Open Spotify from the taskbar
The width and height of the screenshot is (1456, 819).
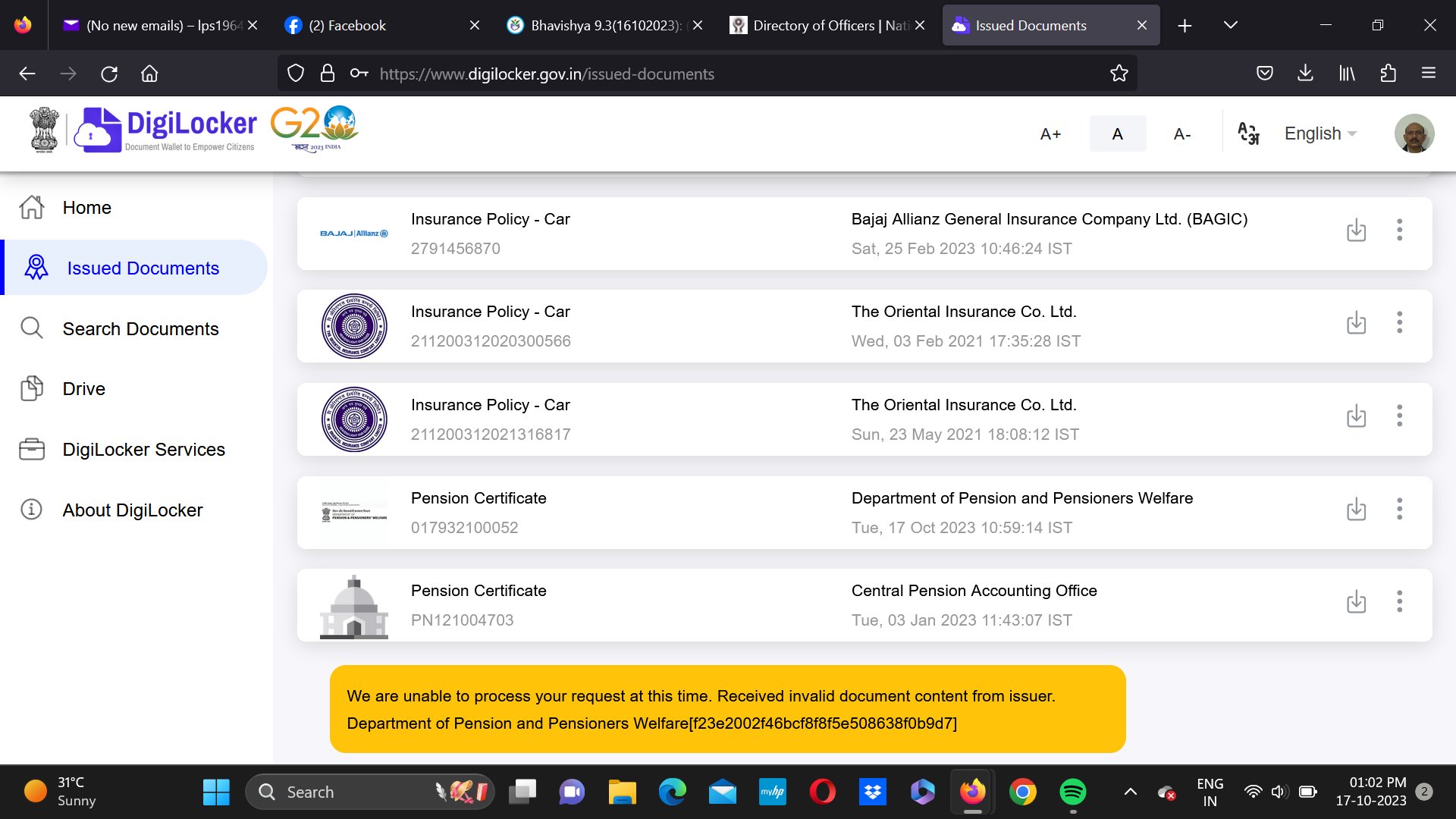1072,792
